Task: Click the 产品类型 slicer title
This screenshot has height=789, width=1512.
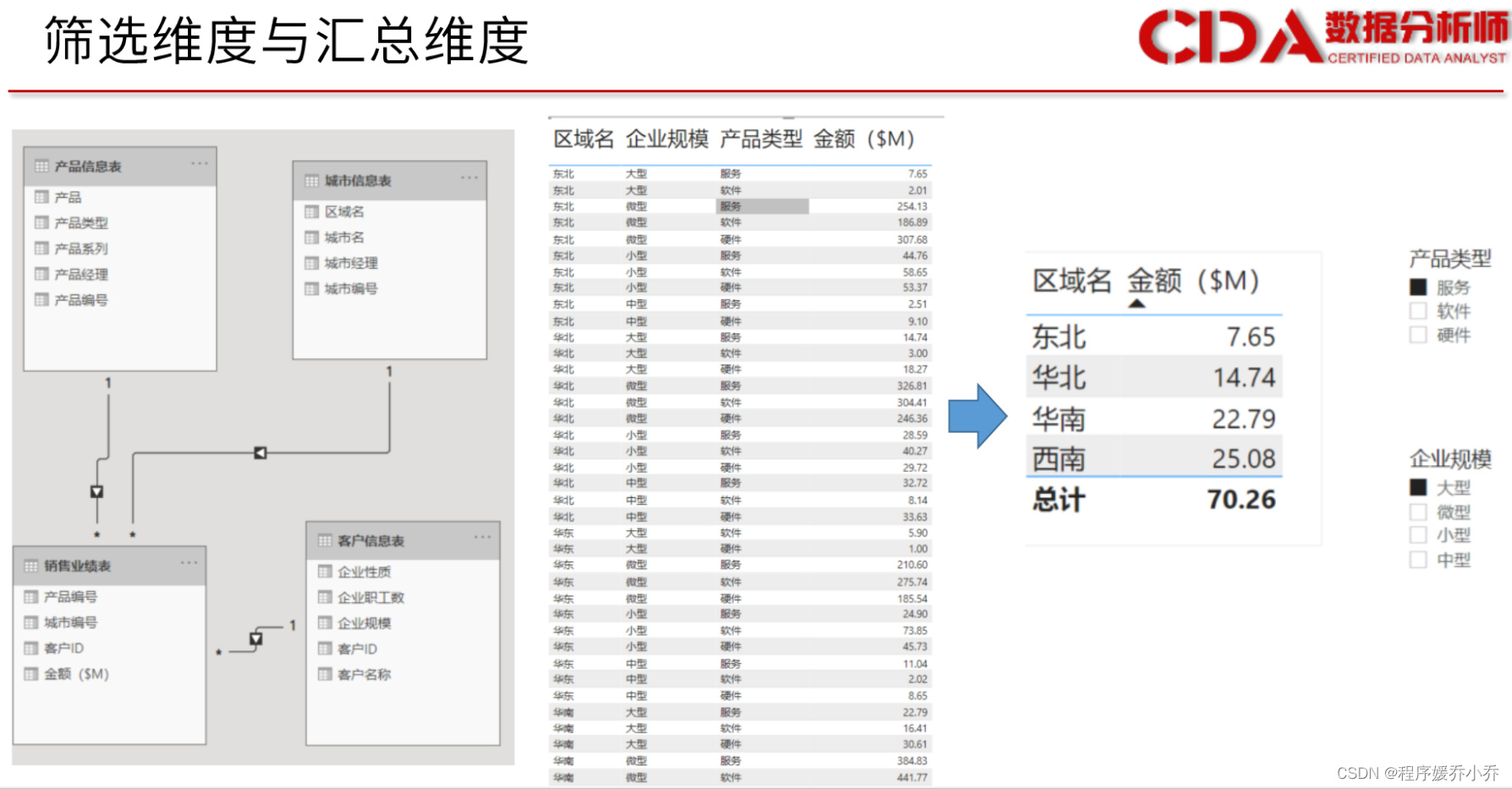Action: pos(1449,259)
